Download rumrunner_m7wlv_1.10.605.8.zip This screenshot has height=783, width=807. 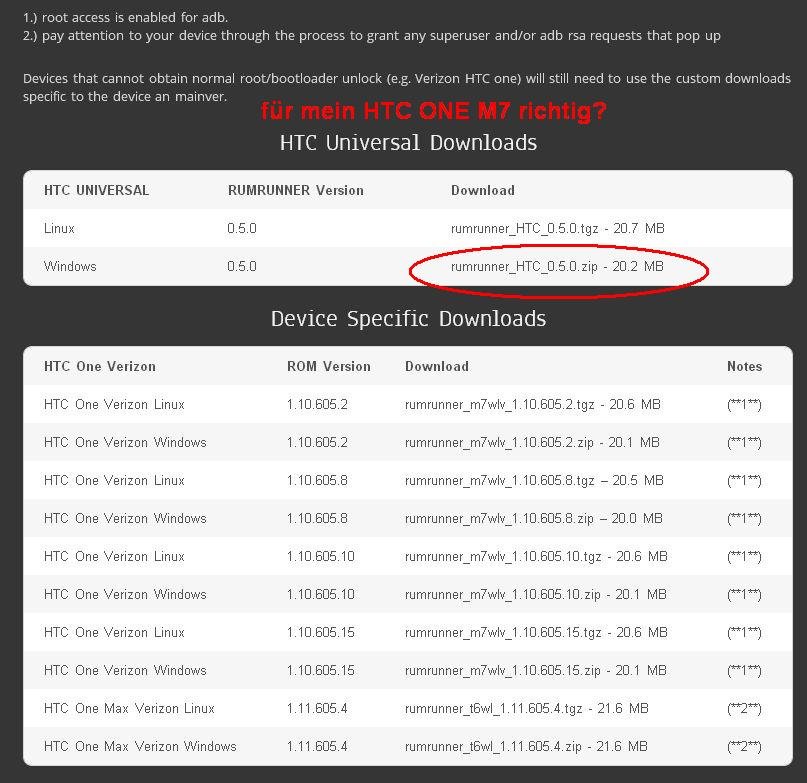[534, 518]
